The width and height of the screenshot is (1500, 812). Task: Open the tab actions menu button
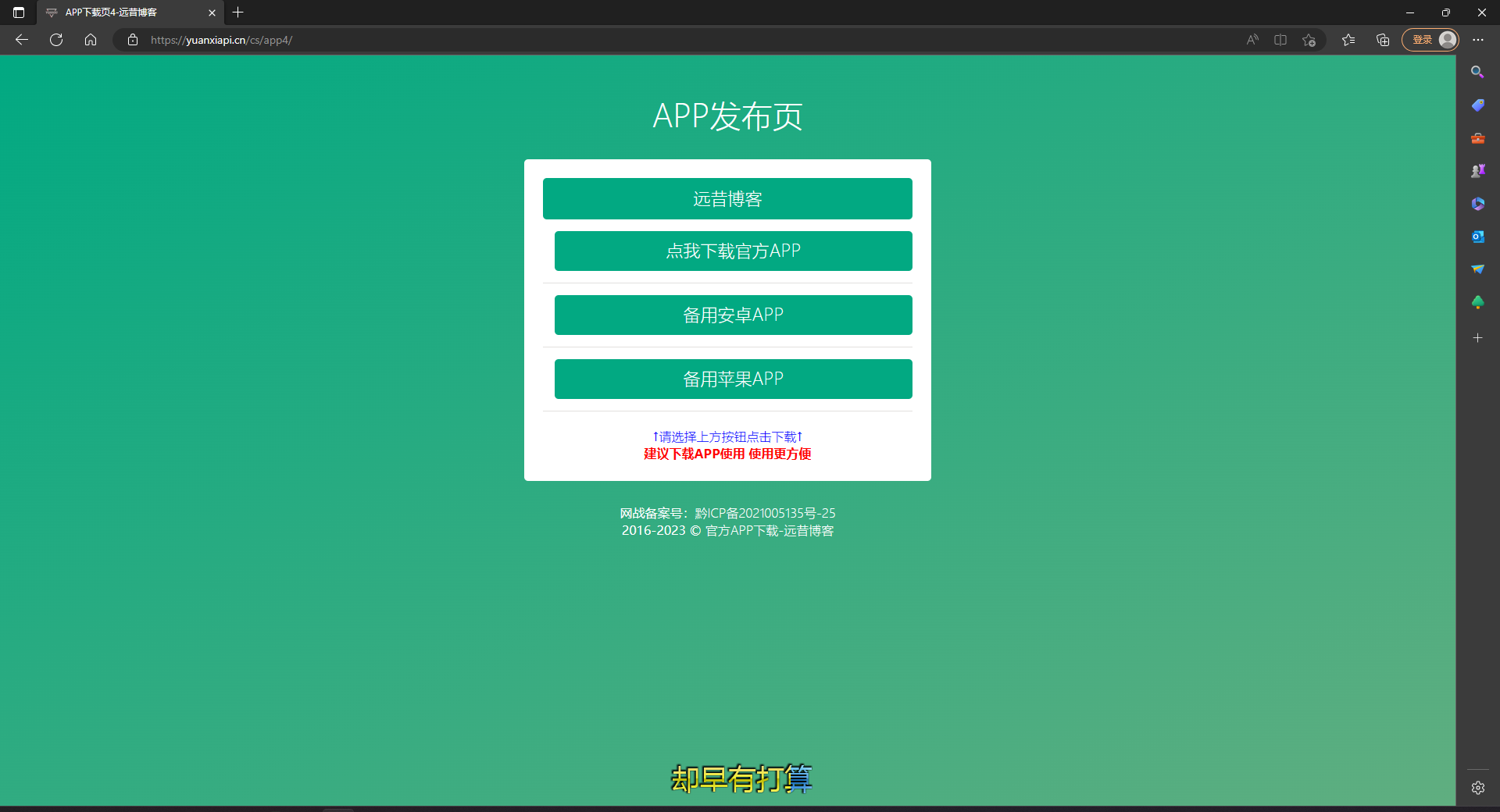pos(19,12)
